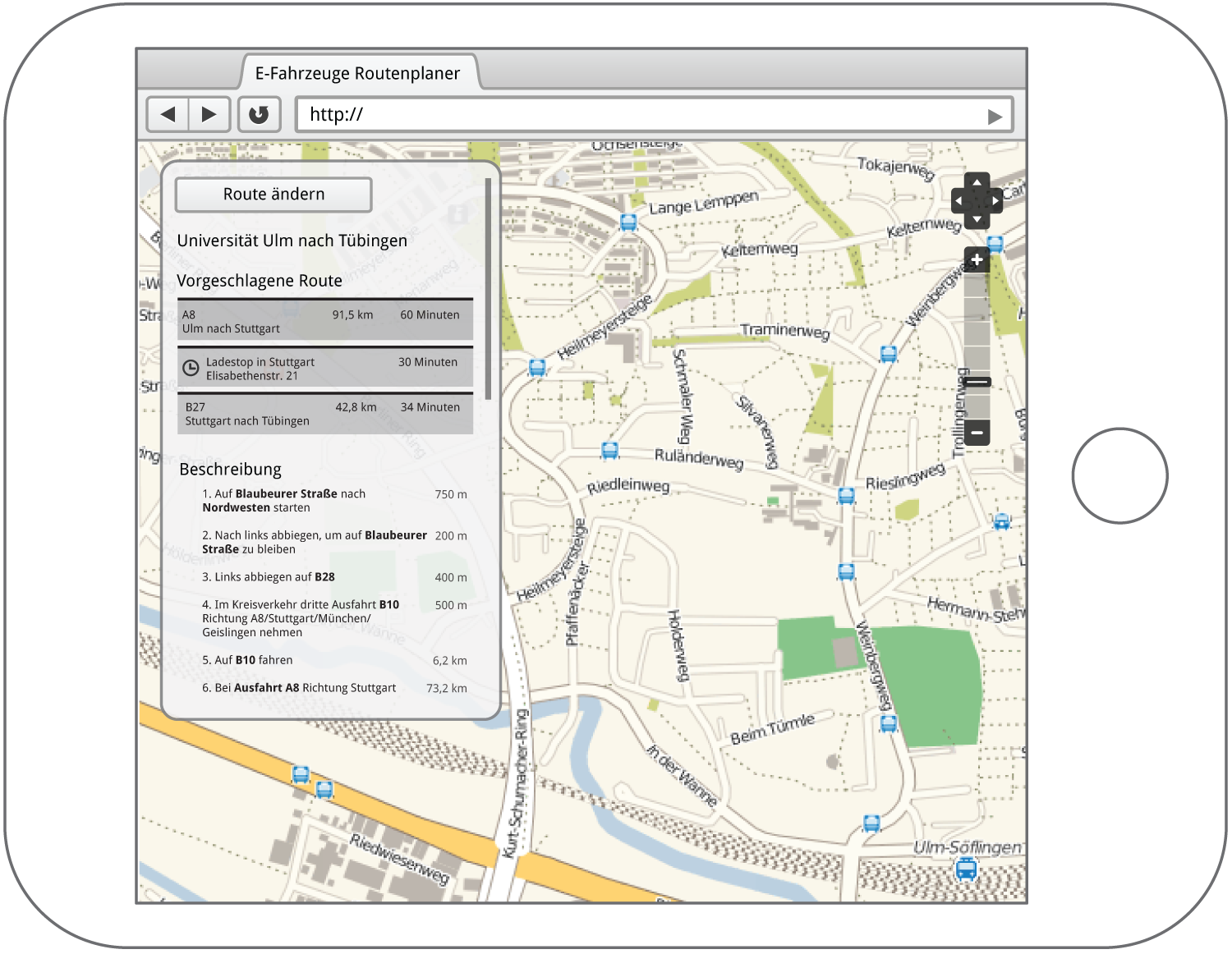The height and width of the screenshot is (954, 1232).
Task: Click the clock icon of the Ladestop entry
Action: 191,369
